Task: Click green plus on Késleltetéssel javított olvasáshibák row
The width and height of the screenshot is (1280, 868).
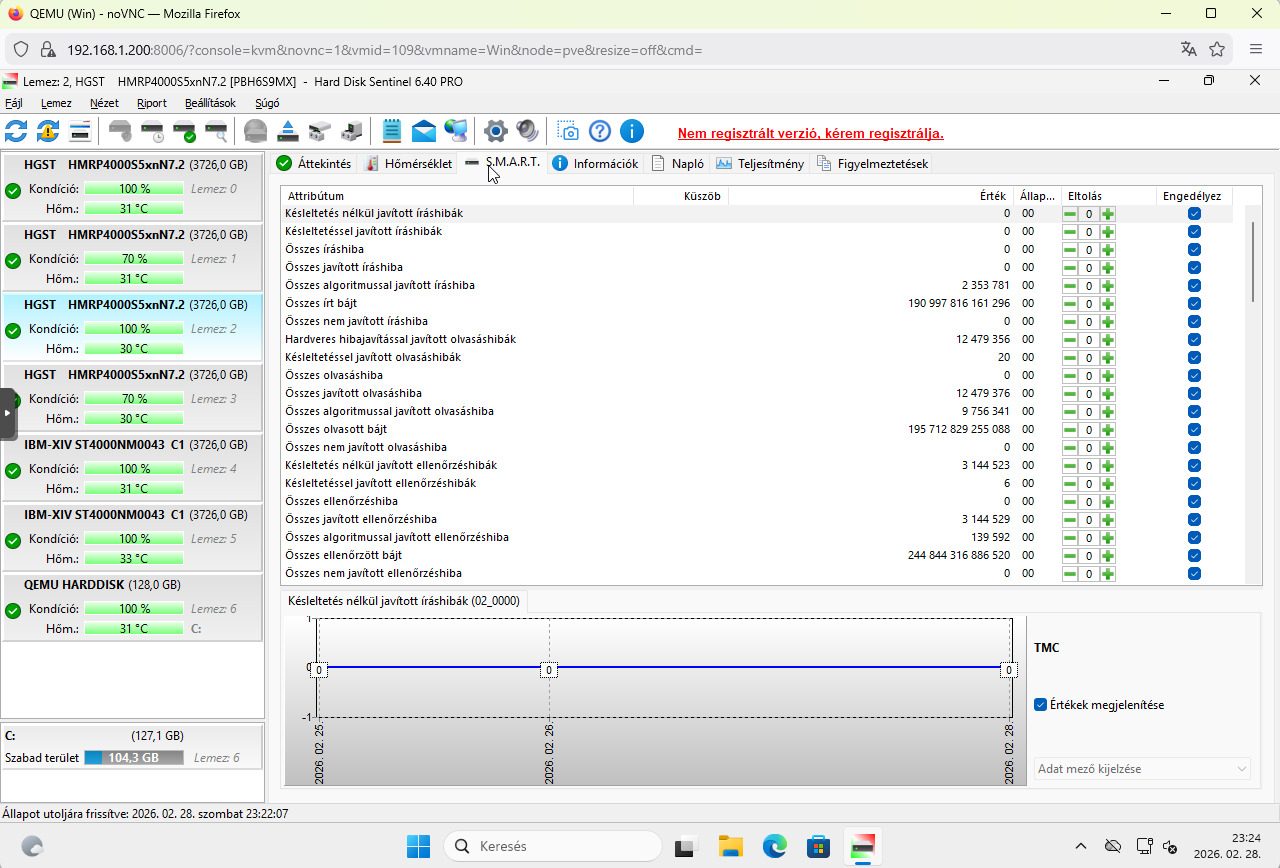Action: coord(1108,358)
